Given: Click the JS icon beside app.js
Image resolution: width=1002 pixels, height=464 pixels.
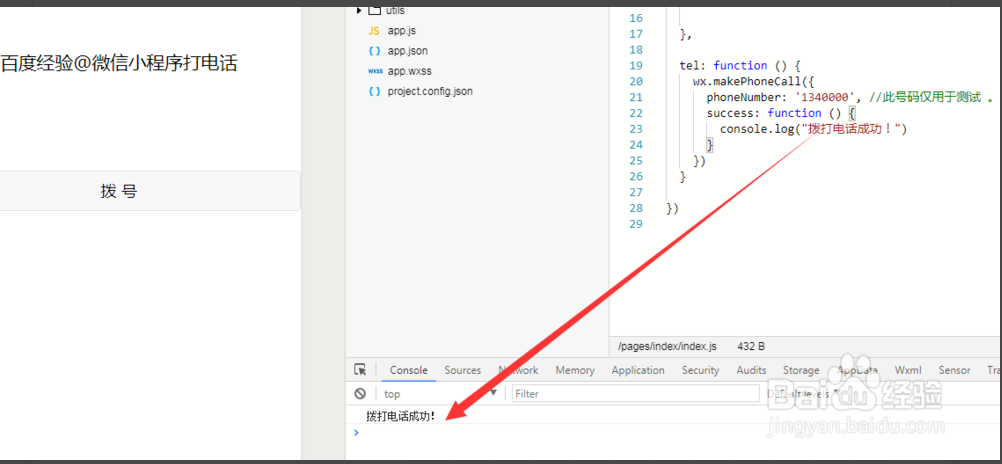Looking at the screenshot, I should tap(374, 31).
